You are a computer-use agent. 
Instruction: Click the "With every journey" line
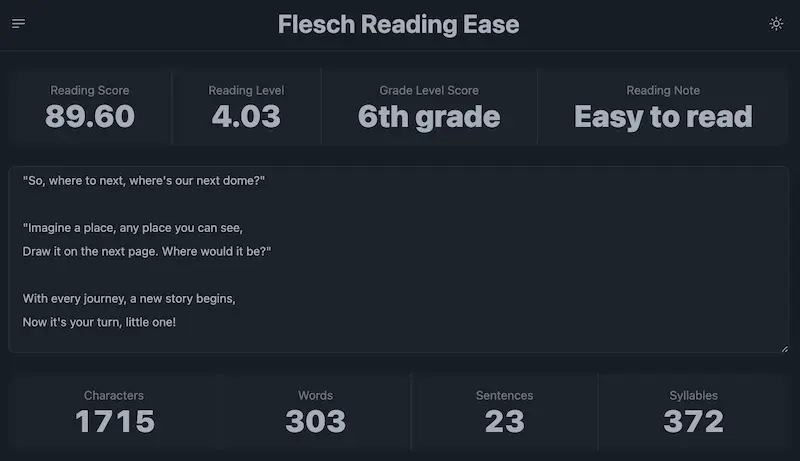[129, 299]
